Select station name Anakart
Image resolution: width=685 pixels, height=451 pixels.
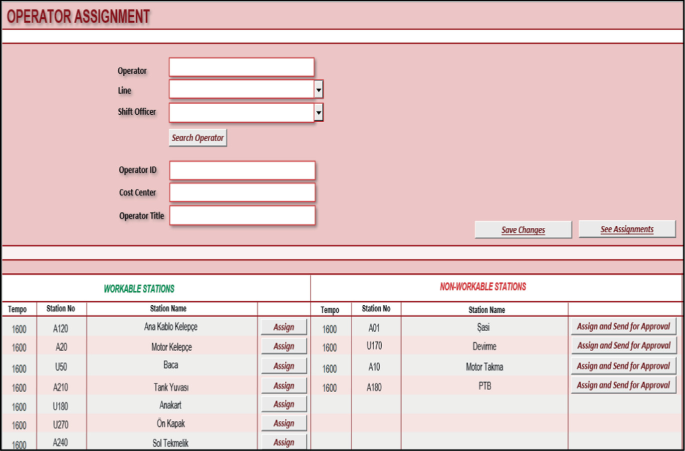pyautogui.click(x=170, y=405)
